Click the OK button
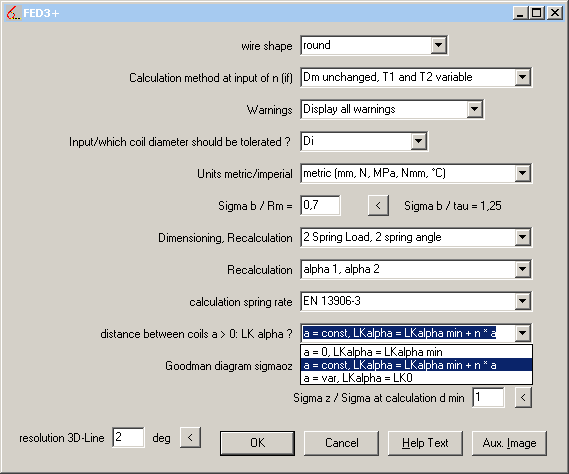 click(x=257, y=443)
